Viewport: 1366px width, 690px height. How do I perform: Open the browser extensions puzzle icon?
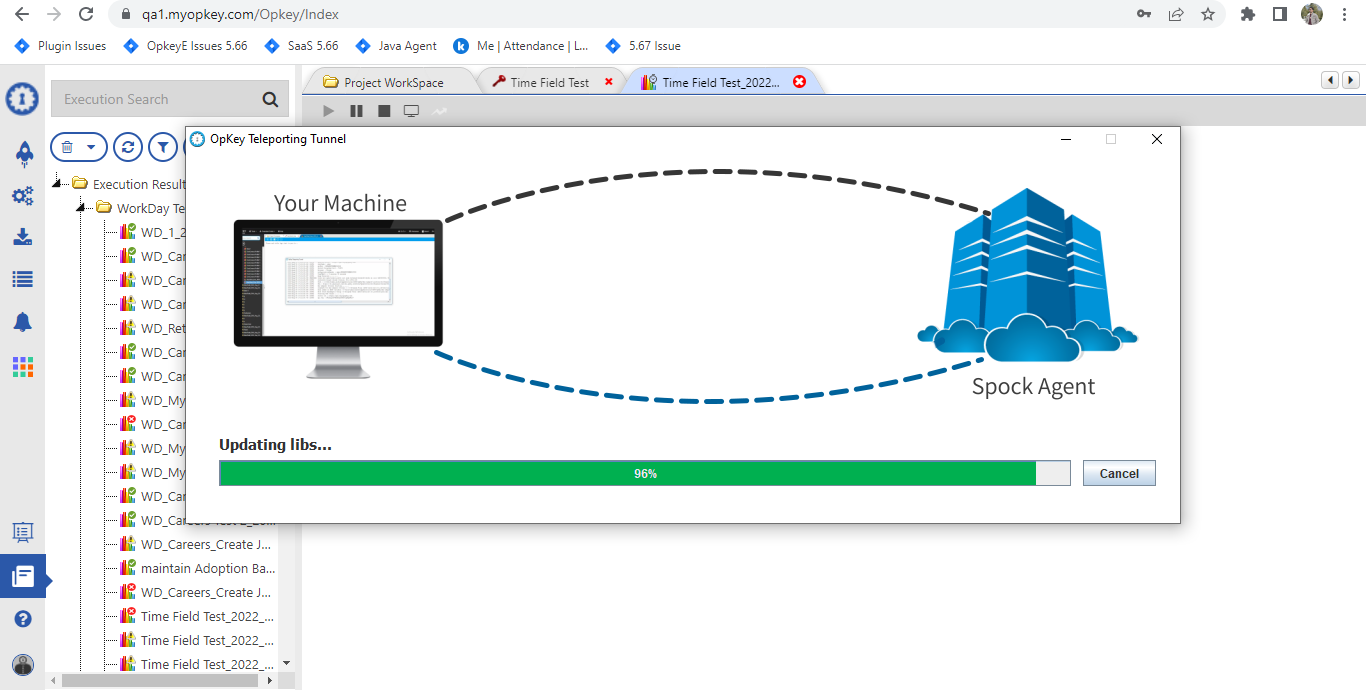[1247, 14]
